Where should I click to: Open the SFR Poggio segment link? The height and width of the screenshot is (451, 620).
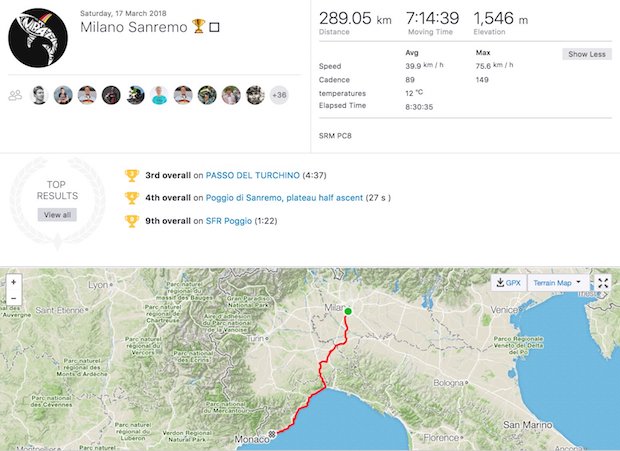click(229, 221)
